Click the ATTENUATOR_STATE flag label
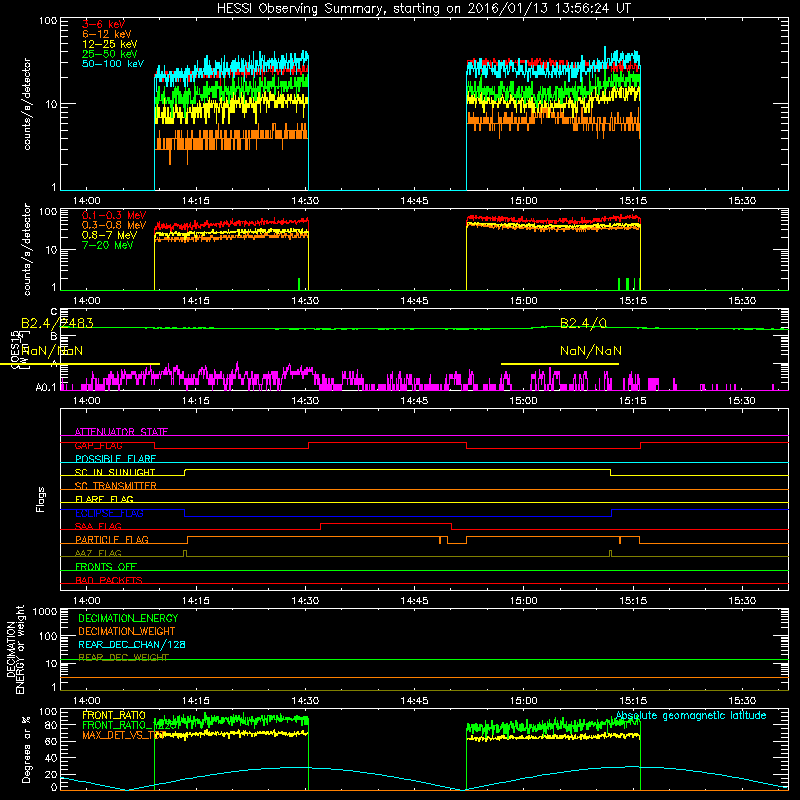The height and width of the screenshot is (800, 800). pyautogui.click(x=121, y=432)
